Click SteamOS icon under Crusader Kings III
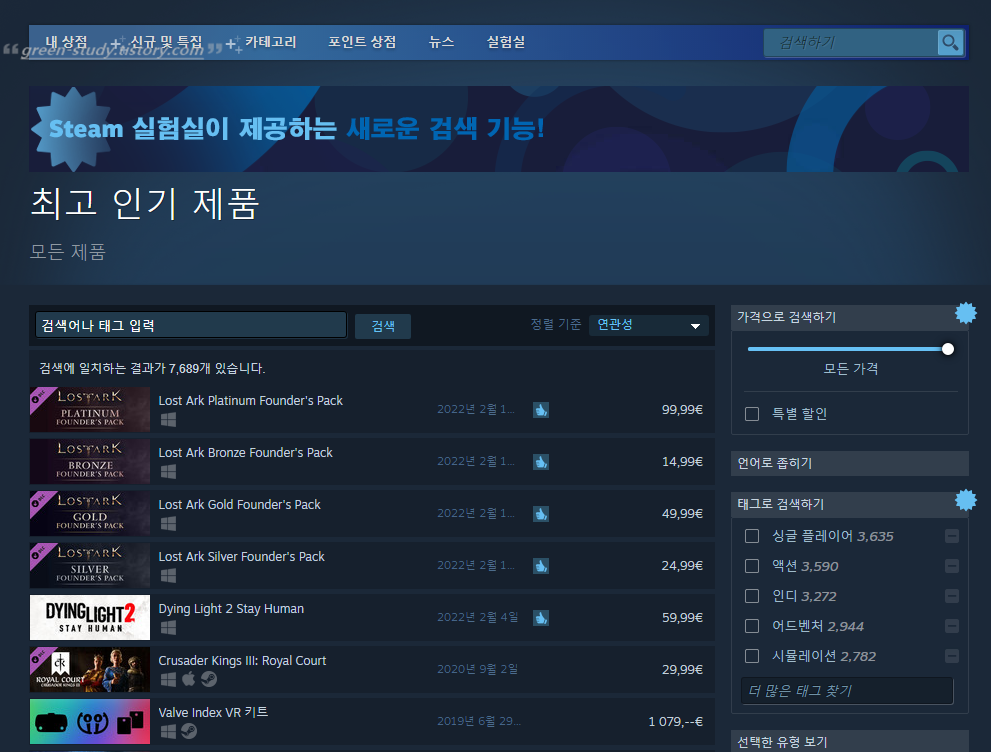 pyautogui.click(x=209, y=679)
